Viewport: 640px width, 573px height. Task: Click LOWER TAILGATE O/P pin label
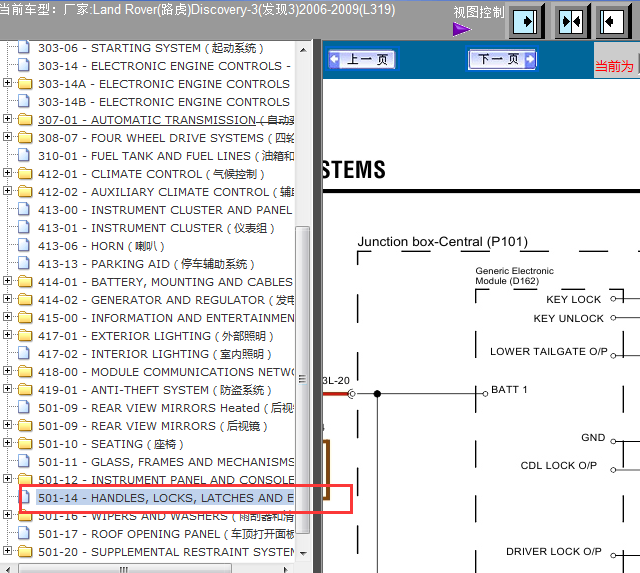(549, 351)
